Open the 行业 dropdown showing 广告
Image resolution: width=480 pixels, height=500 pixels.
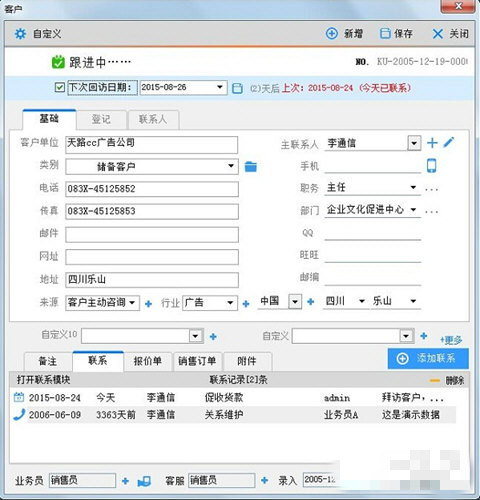tap(230, 303)
